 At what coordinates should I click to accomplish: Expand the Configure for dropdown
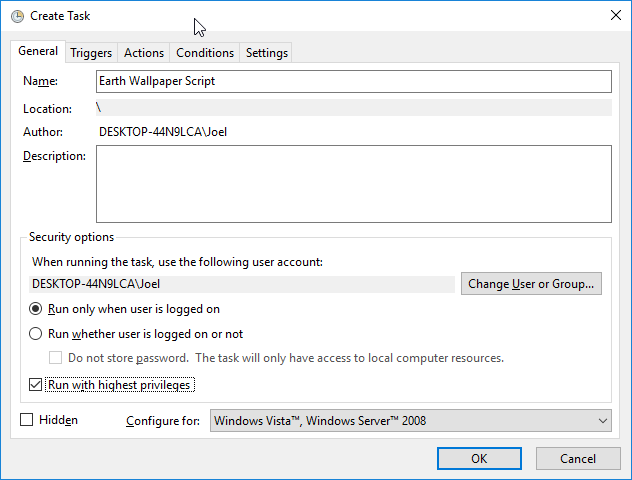click(x=410, y=421)
